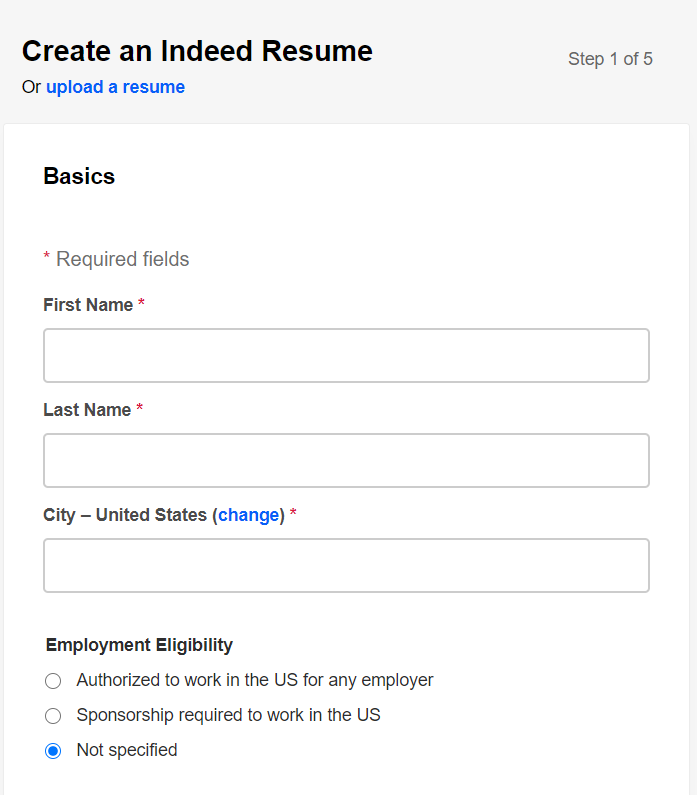The height and width of the screenshot is (795, 697).
Task: Click the red asterisk beside First Name
Action: point(142,304)
